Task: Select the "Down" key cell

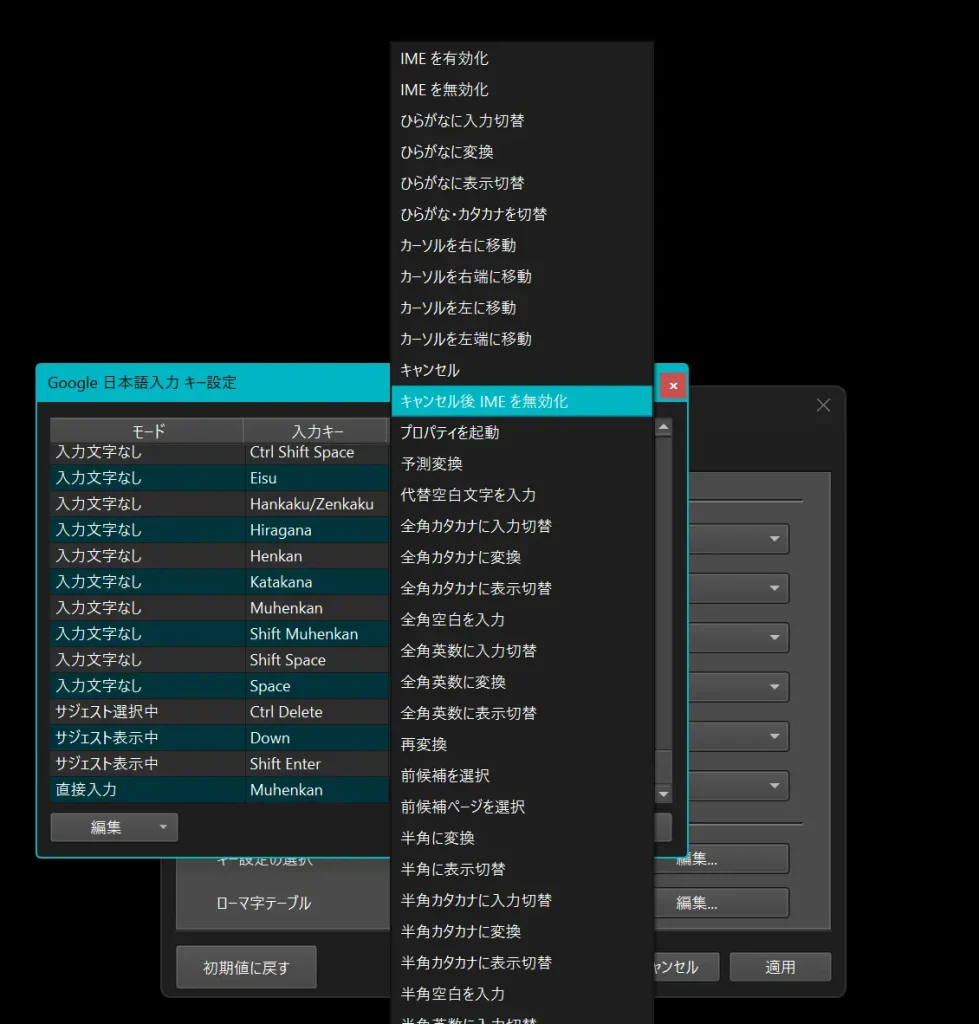Action: pyautogui.click(x=317, y=738)
